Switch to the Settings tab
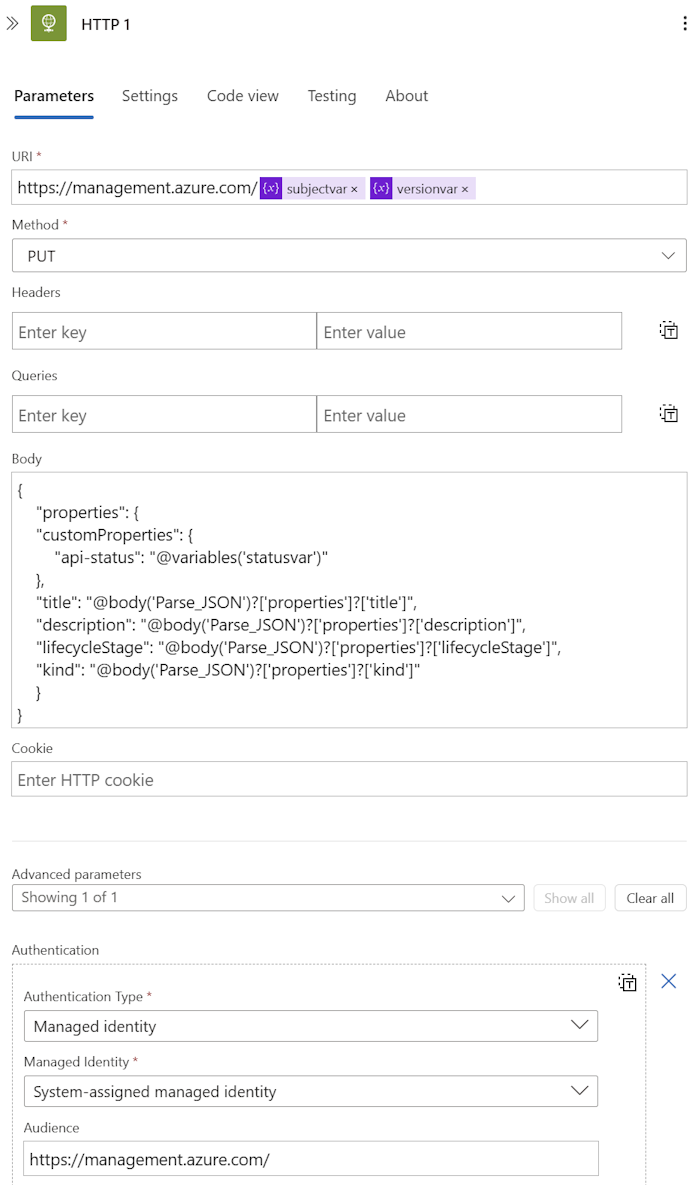The height and width of the screenshot is (1185, 695). [x=150, y=96]
